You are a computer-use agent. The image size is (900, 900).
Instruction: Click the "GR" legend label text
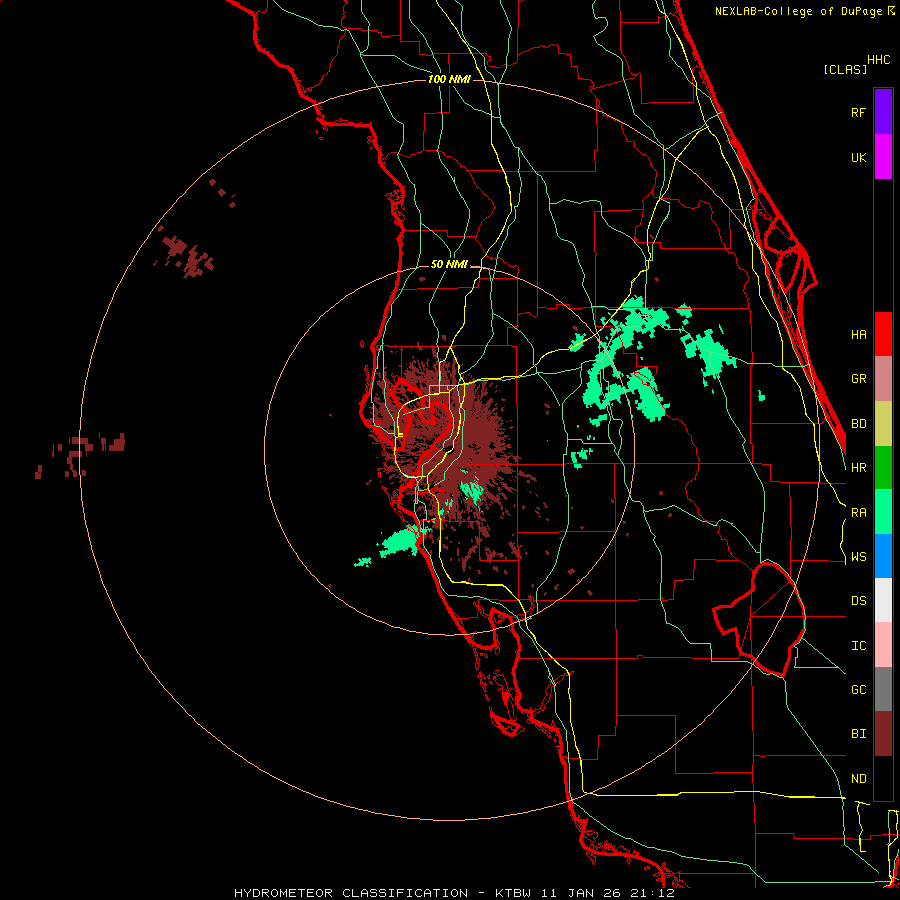(858, 379)
